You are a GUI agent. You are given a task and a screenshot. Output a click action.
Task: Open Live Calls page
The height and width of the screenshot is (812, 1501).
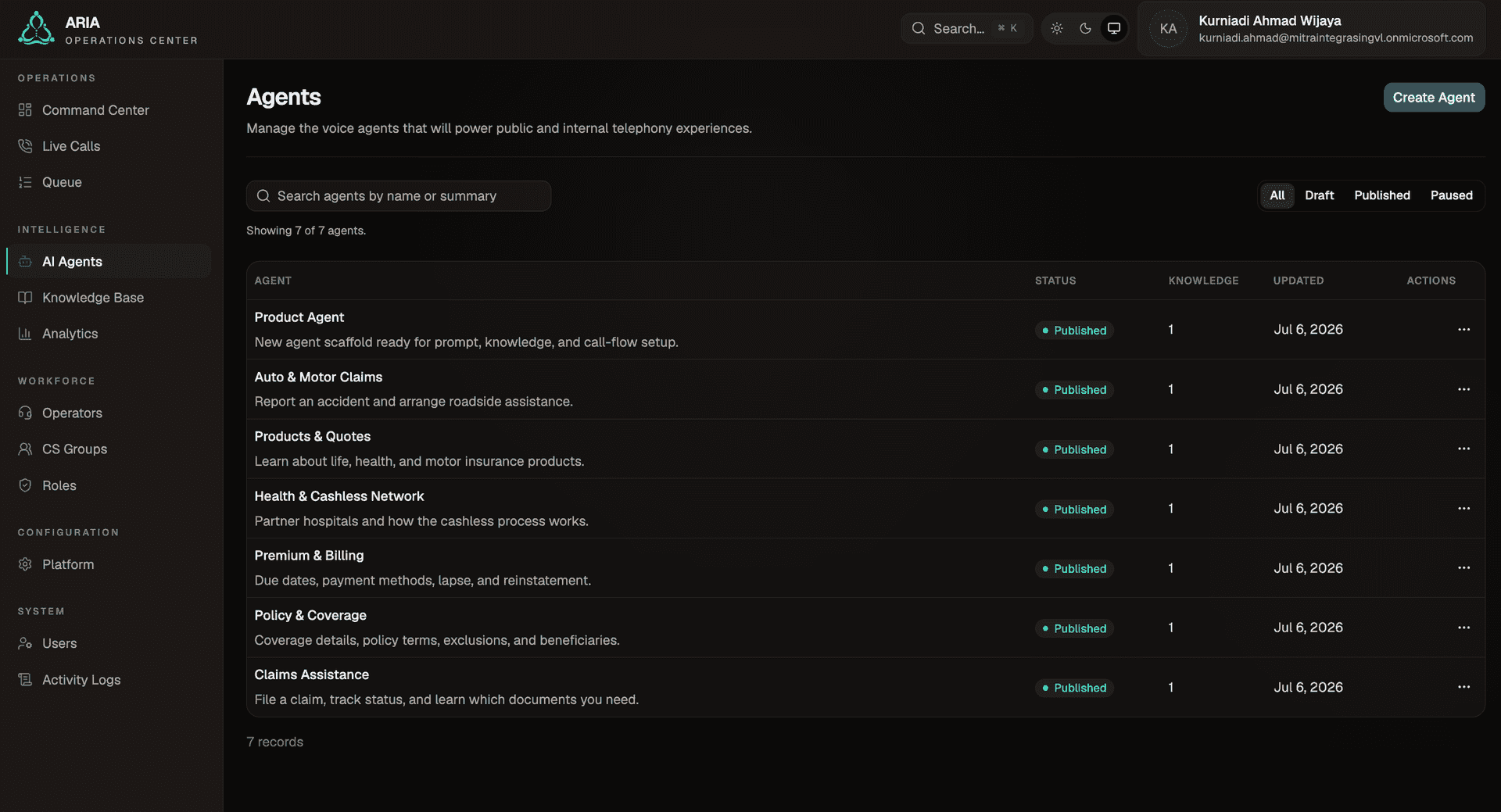click(x=109, y=146)
